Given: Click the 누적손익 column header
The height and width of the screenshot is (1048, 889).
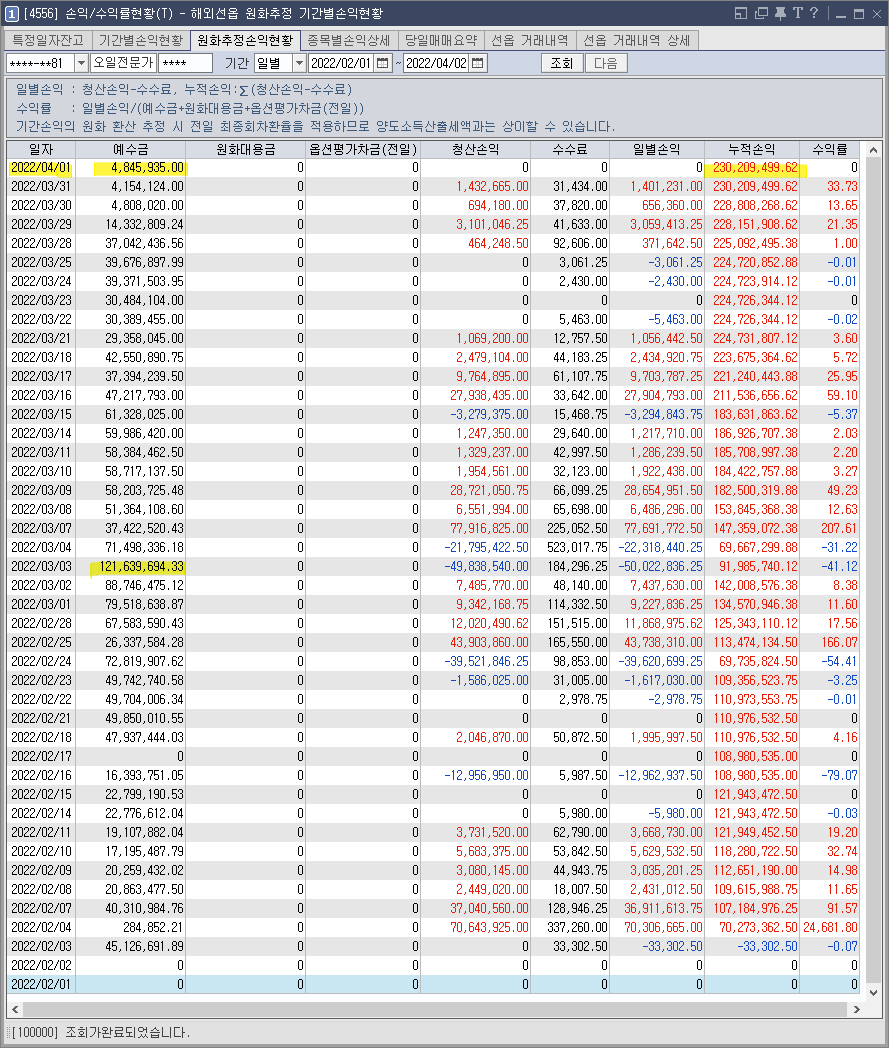Looking at the screenshot, I should click(x=752, y=149).
